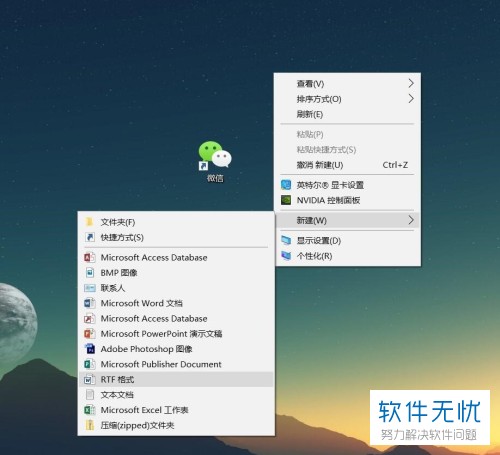Create a new 联系人 contact
The width and height of the screenshot is (500, 455).
(x=176, y=288)
